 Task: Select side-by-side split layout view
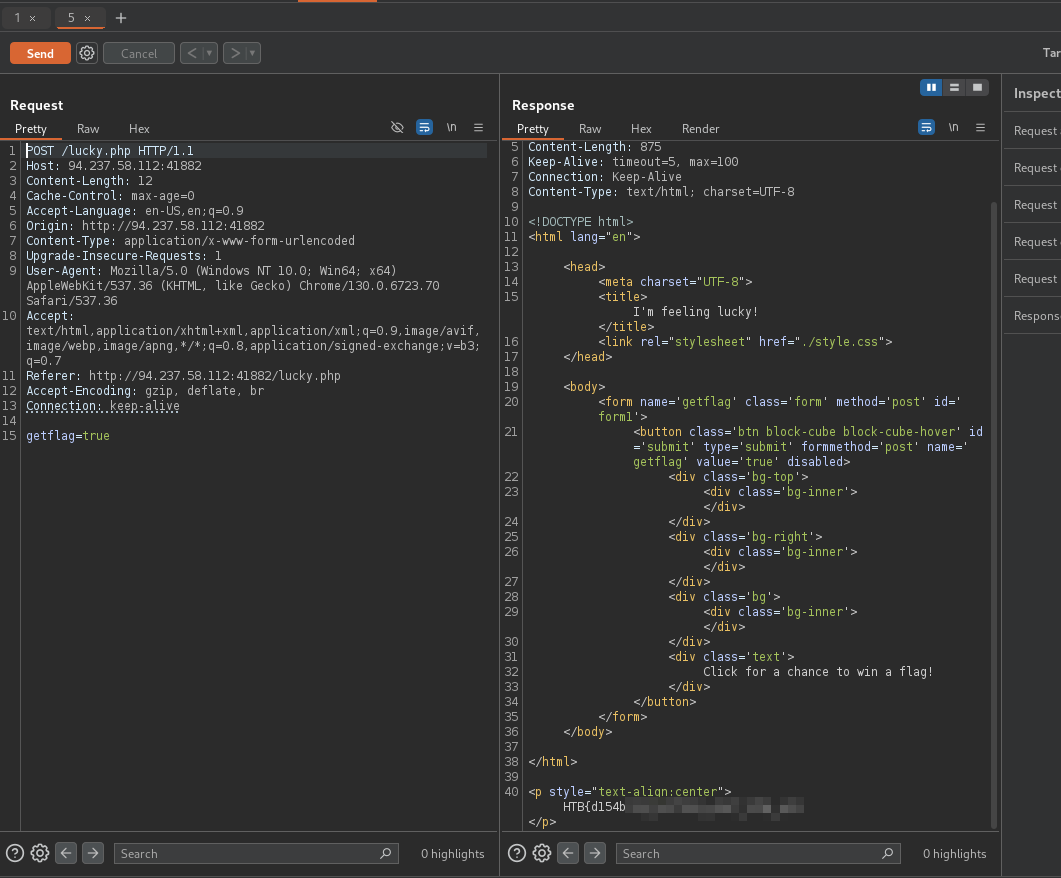(932, 87)
